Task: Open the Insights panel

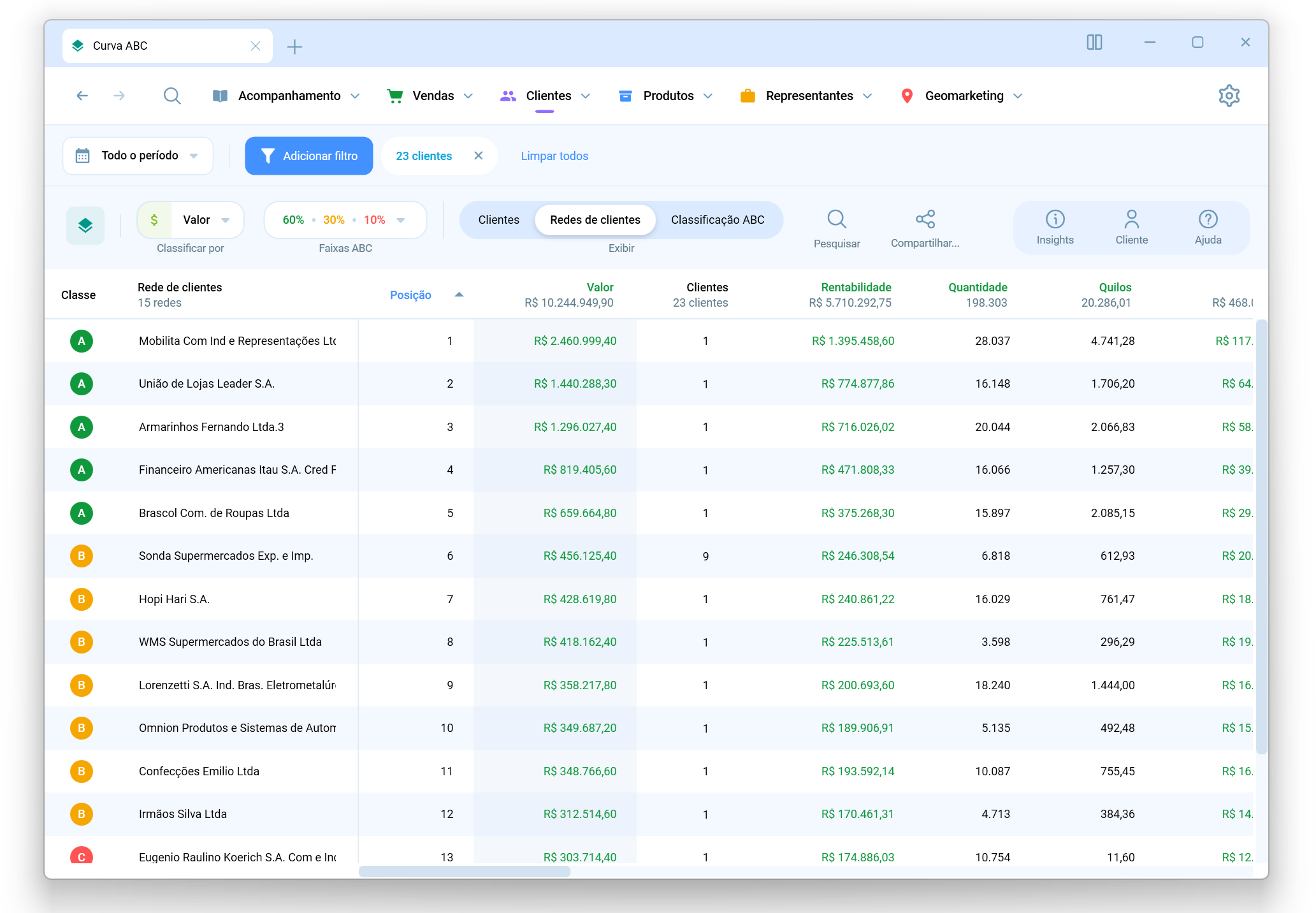Action: [x=1055, y=228]
